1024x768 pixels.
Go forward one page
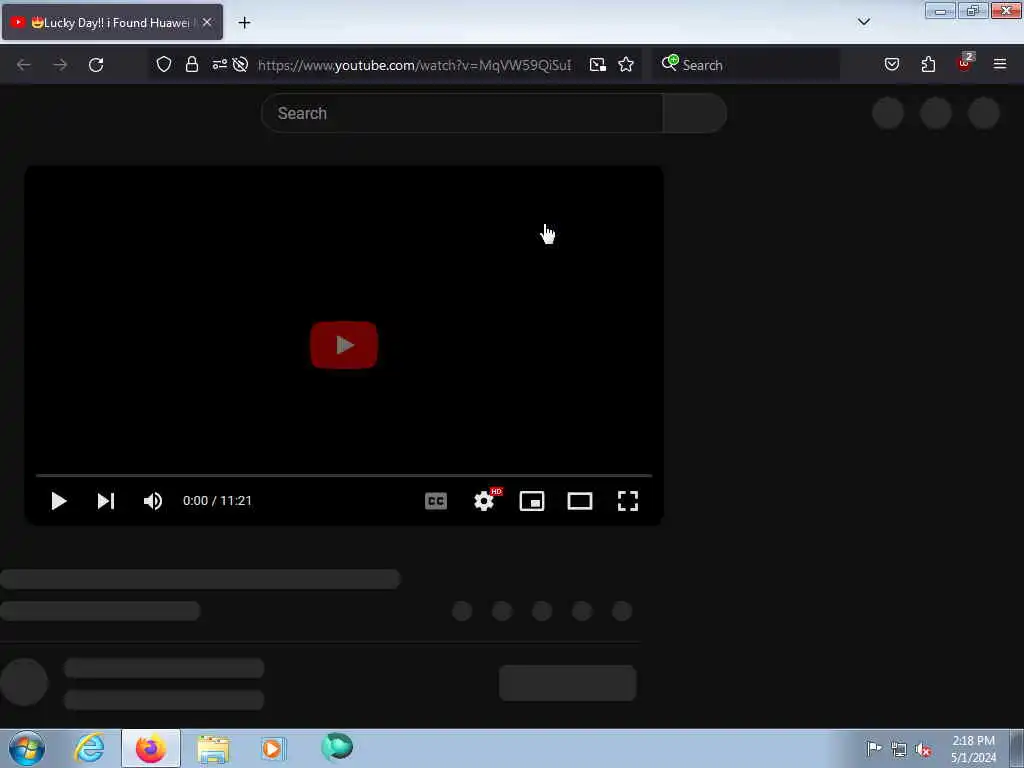point(60,65)
